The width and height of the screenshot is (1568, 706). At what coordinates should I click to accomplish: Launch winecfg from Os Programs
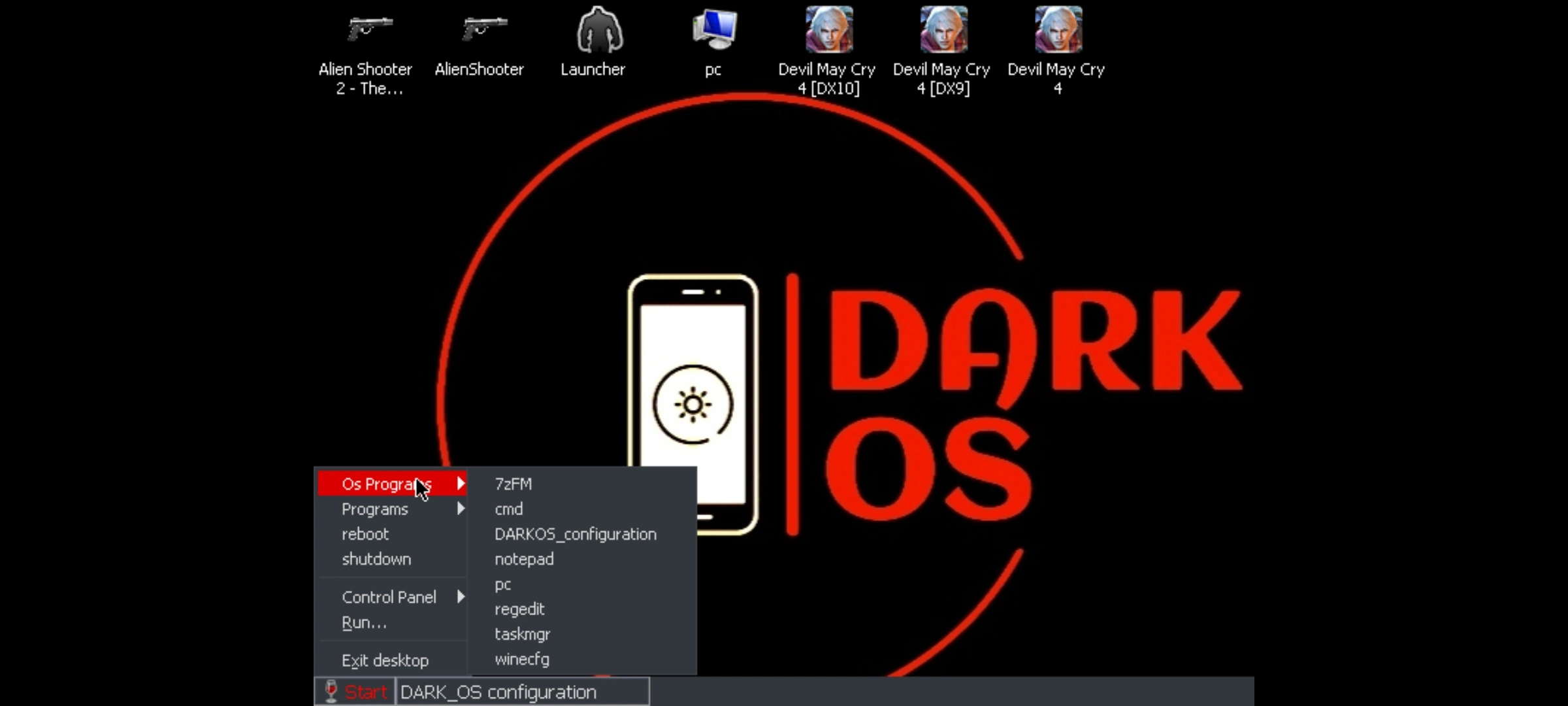(583, 659)
